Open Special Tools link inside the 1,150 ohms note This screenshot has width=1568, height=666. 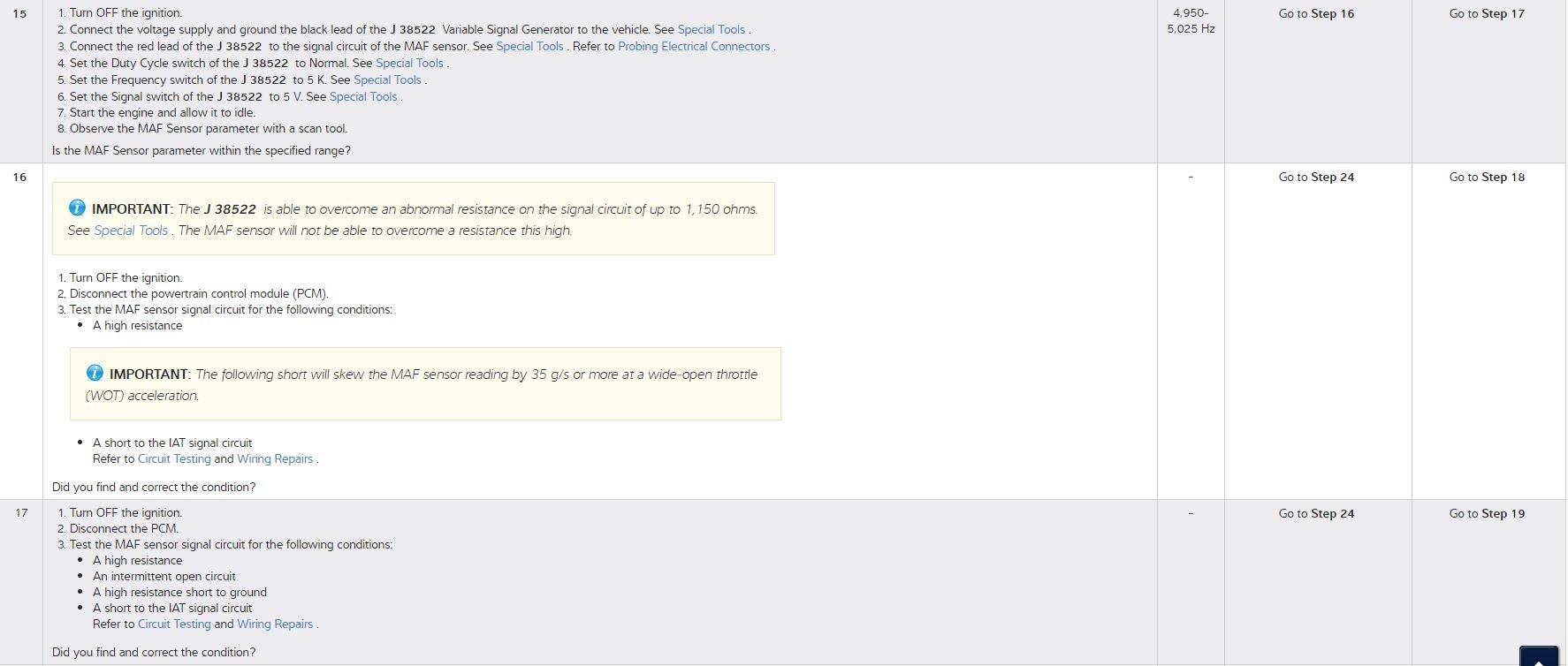point(131,231)
